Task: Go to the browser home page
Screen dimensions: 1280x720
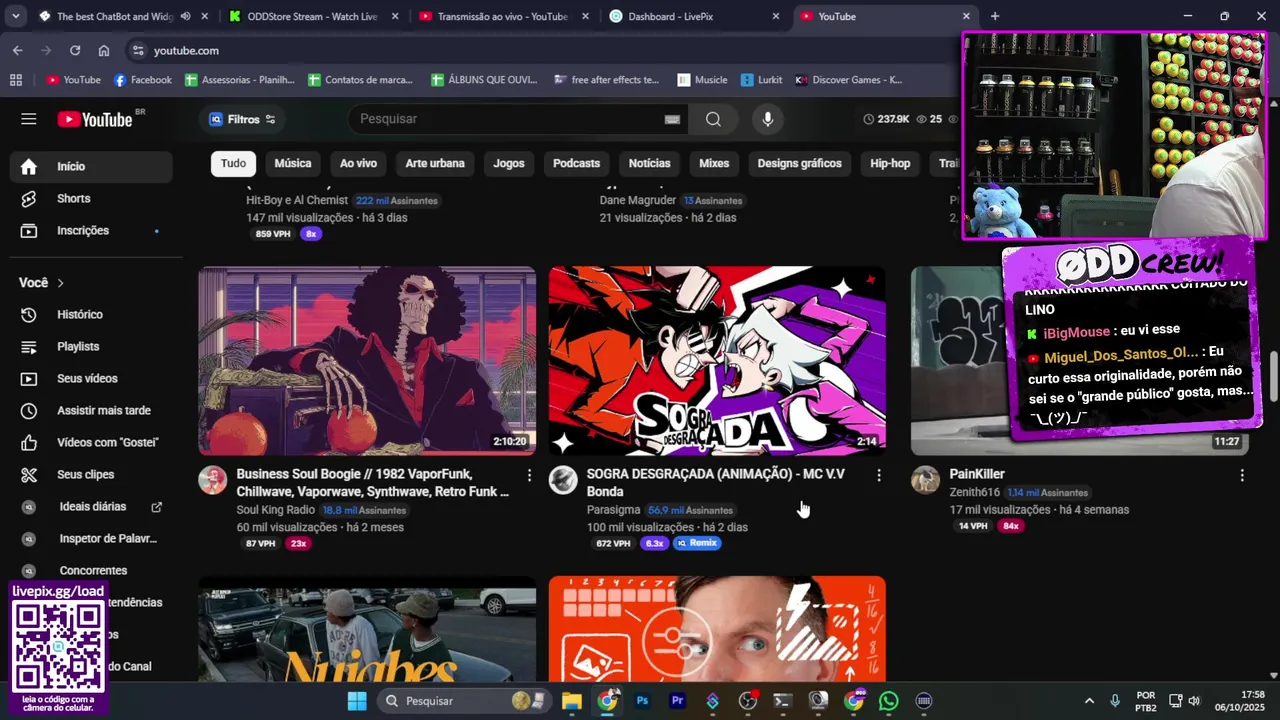Action: [x=104, y=50]
